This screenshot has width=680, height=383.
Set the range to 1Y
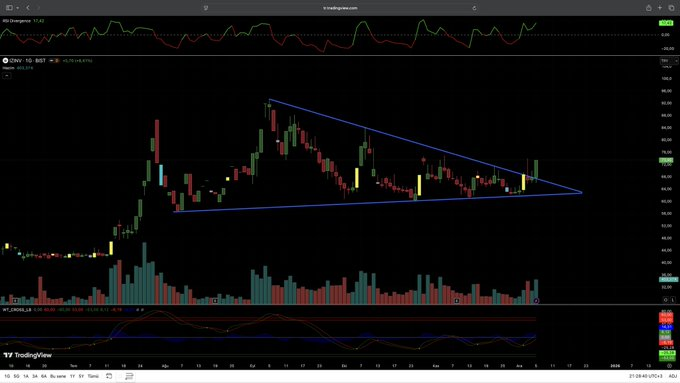point(72,376)
